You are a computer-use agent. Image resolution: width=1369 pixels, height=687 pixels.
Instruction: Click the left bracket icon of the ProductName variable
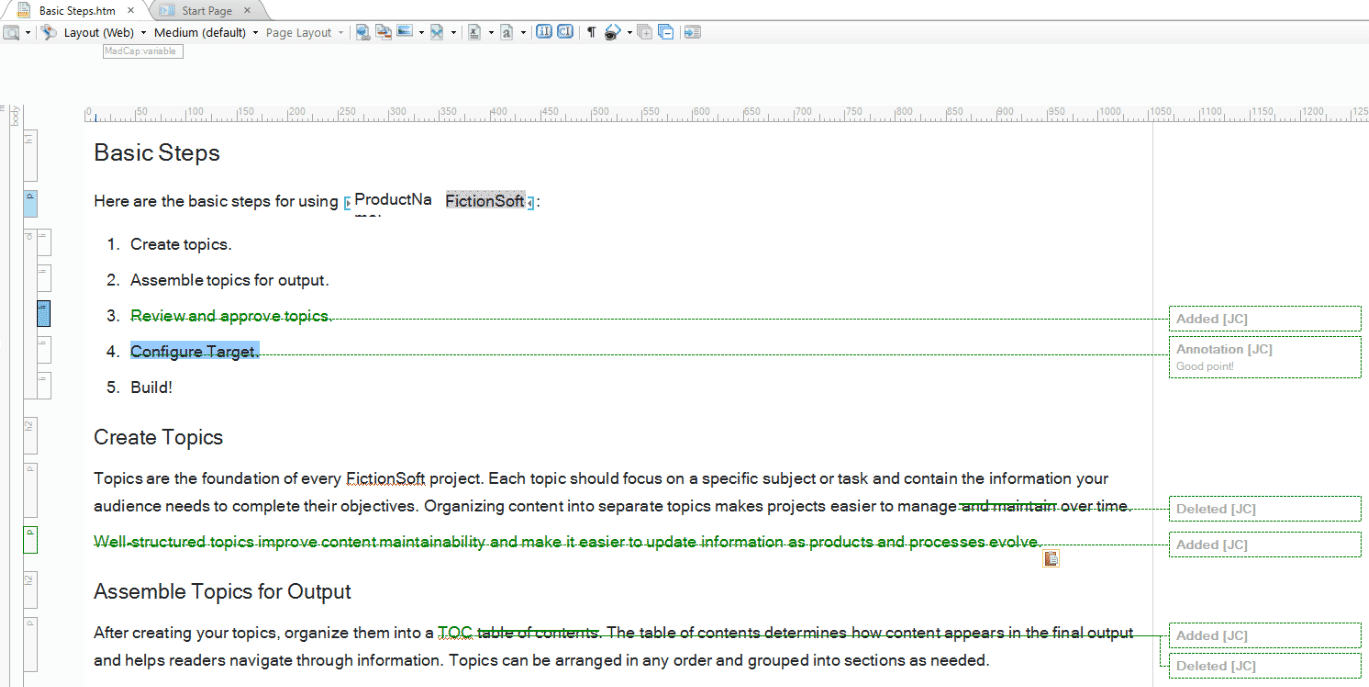(348, 203)
